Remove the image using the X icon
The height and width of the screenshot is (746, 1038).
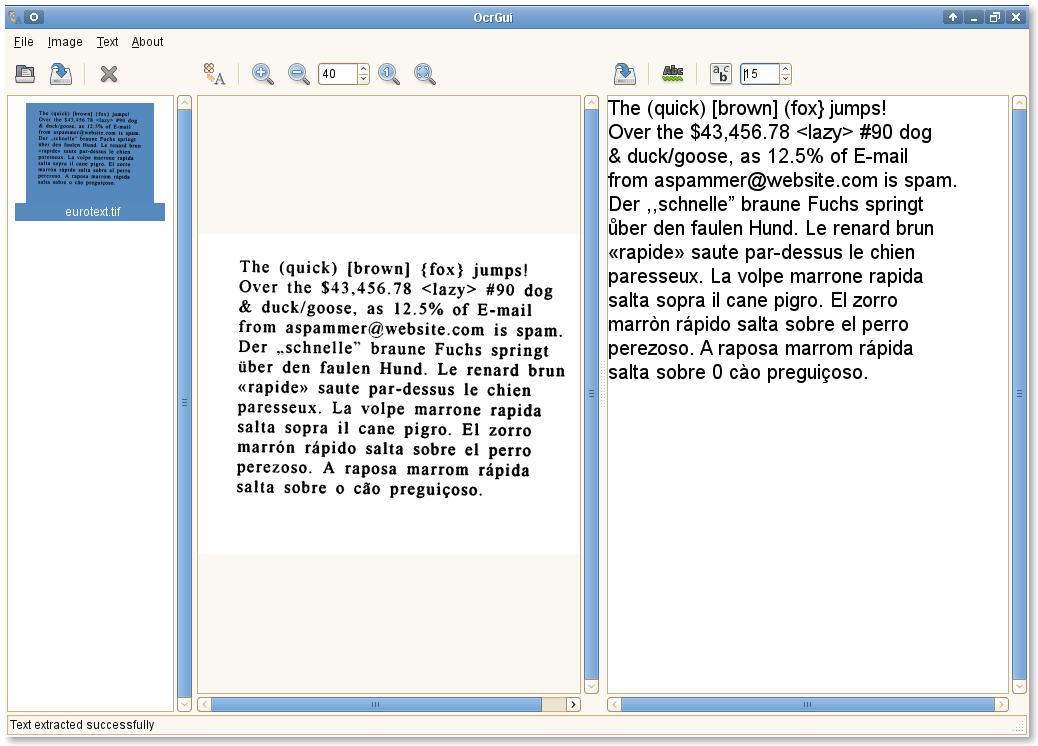click(x=109, y=73)
